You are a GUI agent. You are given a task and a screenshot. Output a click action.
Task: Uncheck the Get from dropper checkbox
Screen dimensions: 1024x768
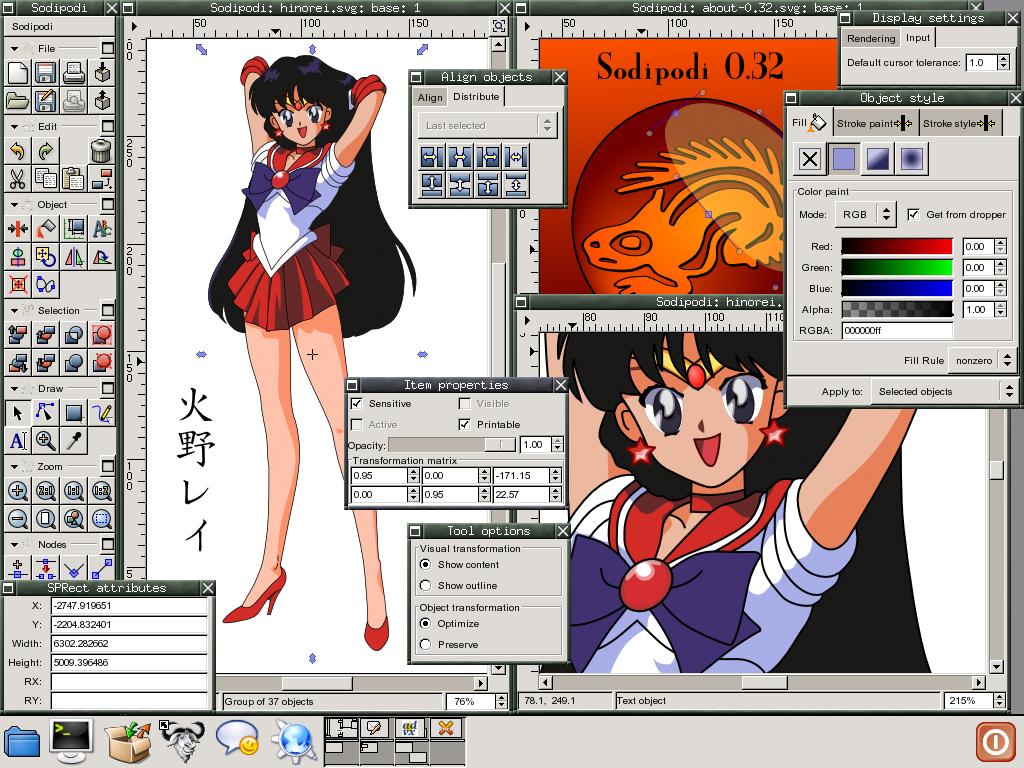913,215
